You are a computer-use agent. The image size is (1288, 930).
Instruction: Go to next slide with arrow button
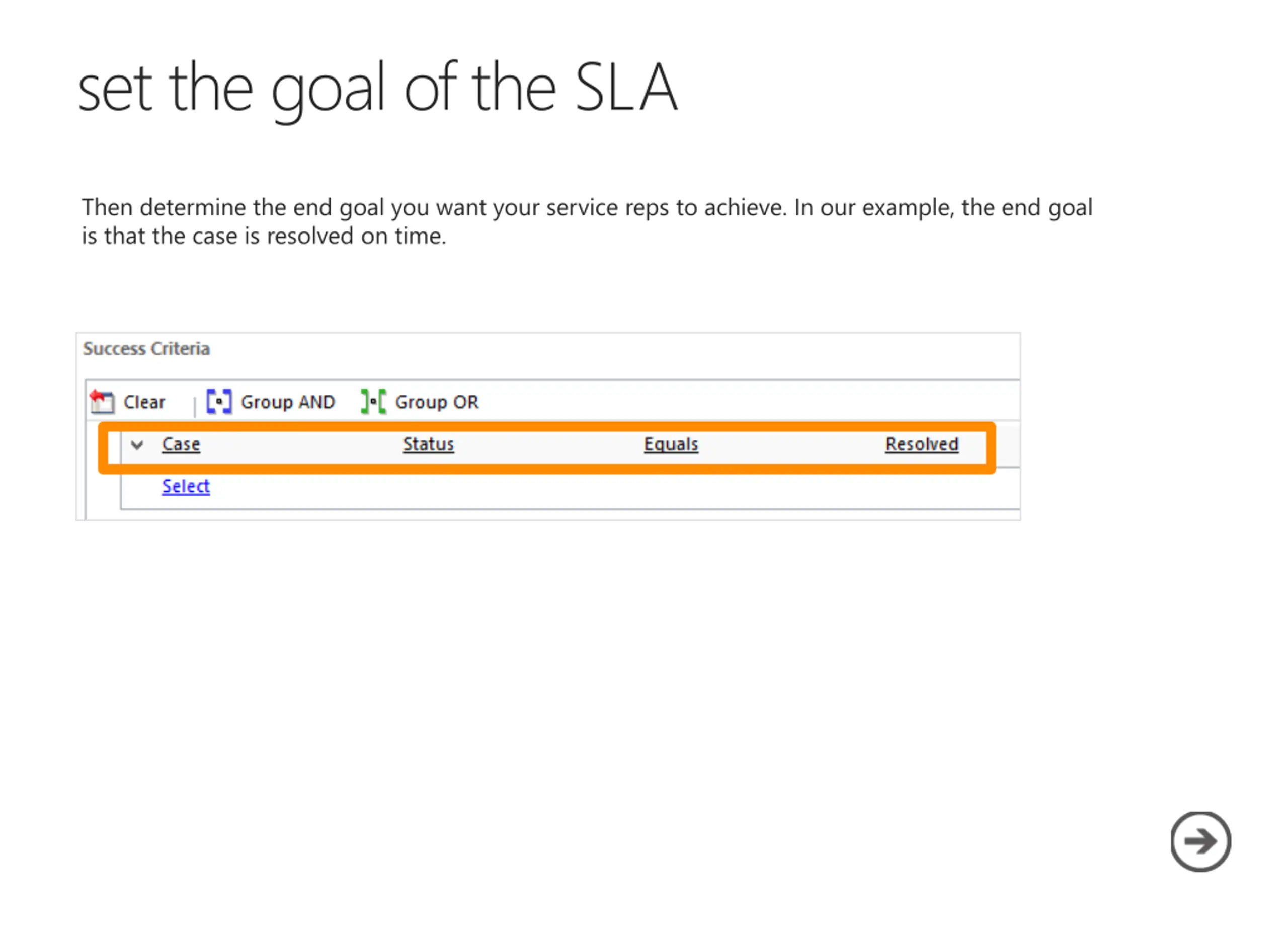(1200, 841)
